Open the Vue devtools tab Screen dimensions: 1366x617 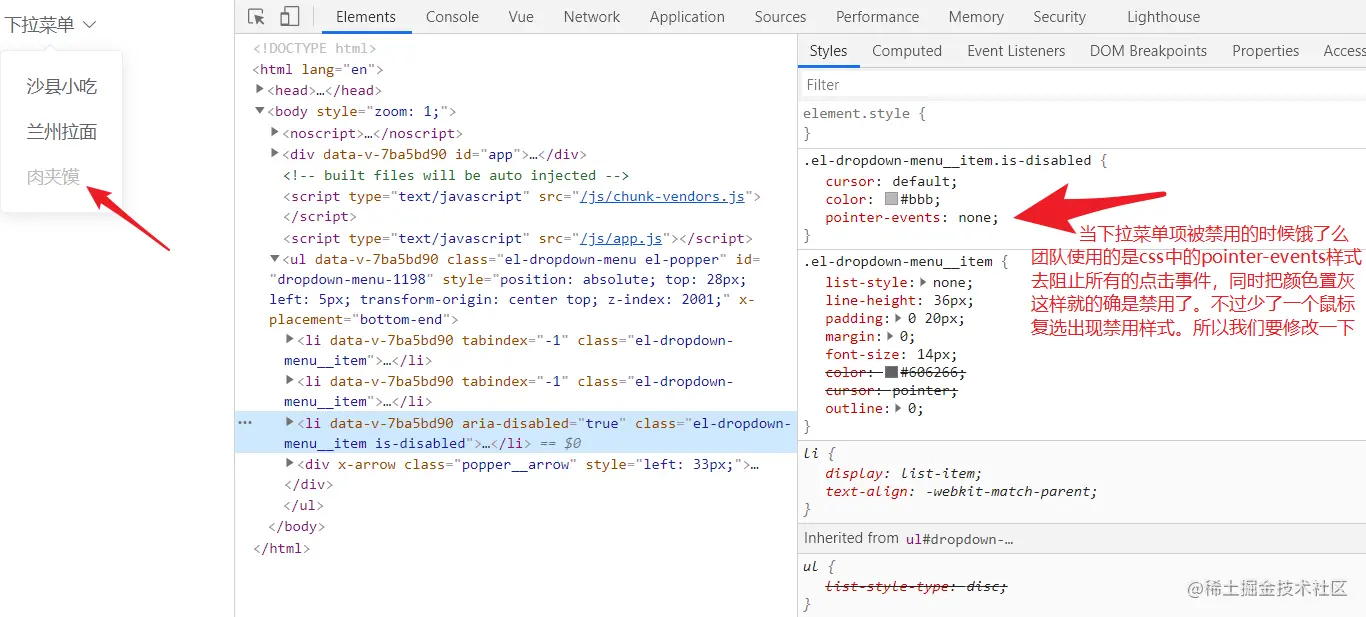click(521, 17)
